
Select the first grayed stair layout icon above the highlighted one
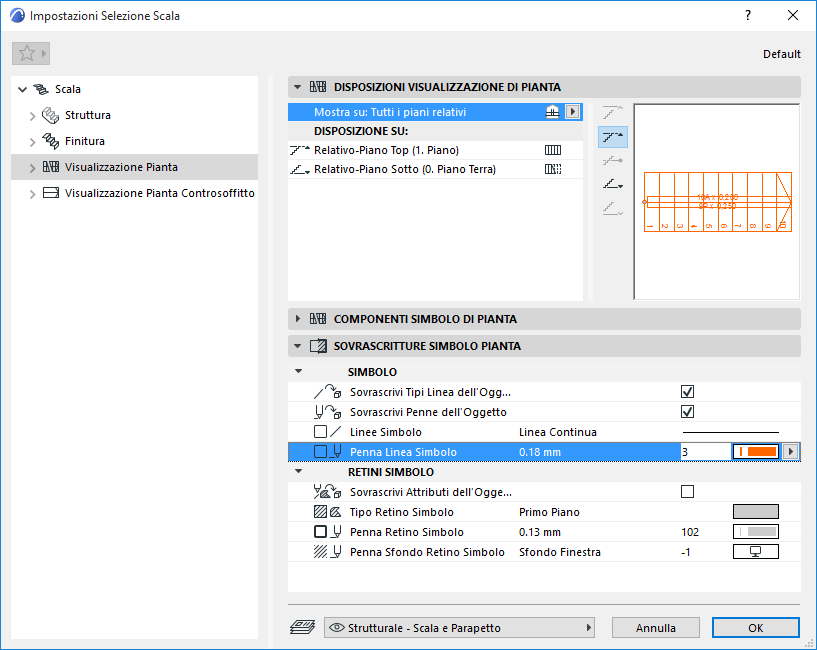(x=613, y=112)
